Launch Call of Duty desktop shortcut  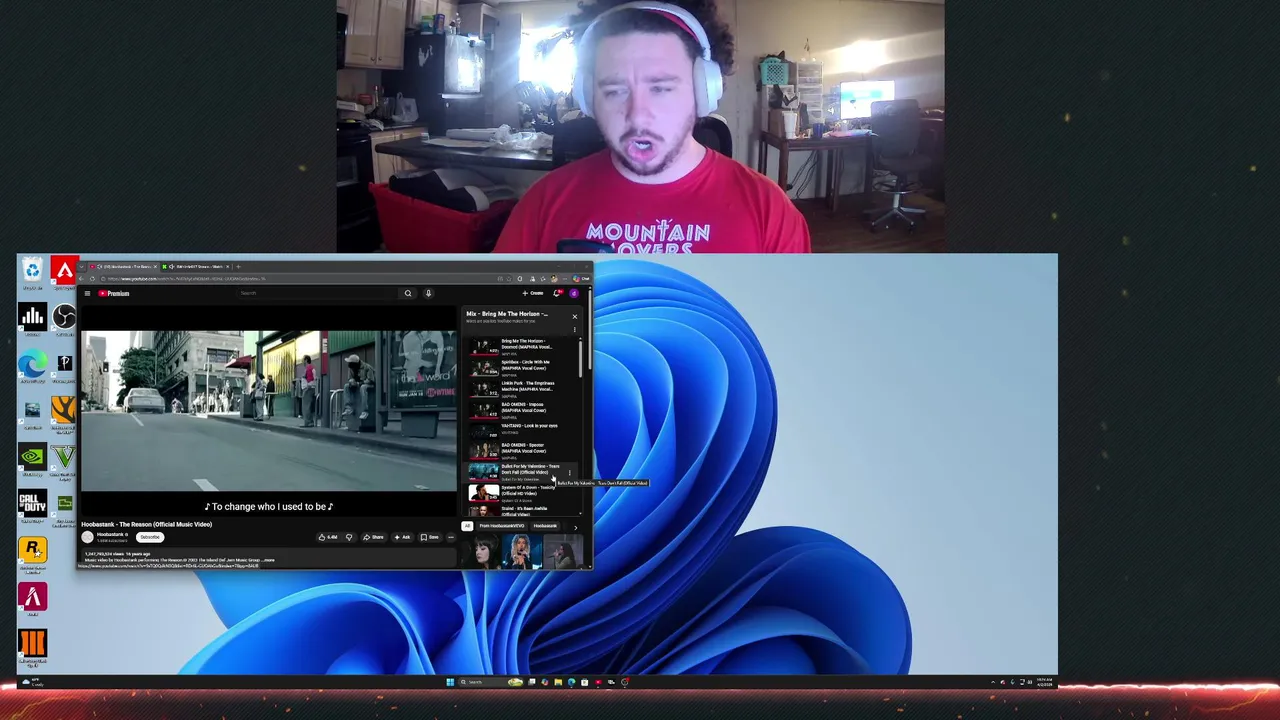pos(32,505)
